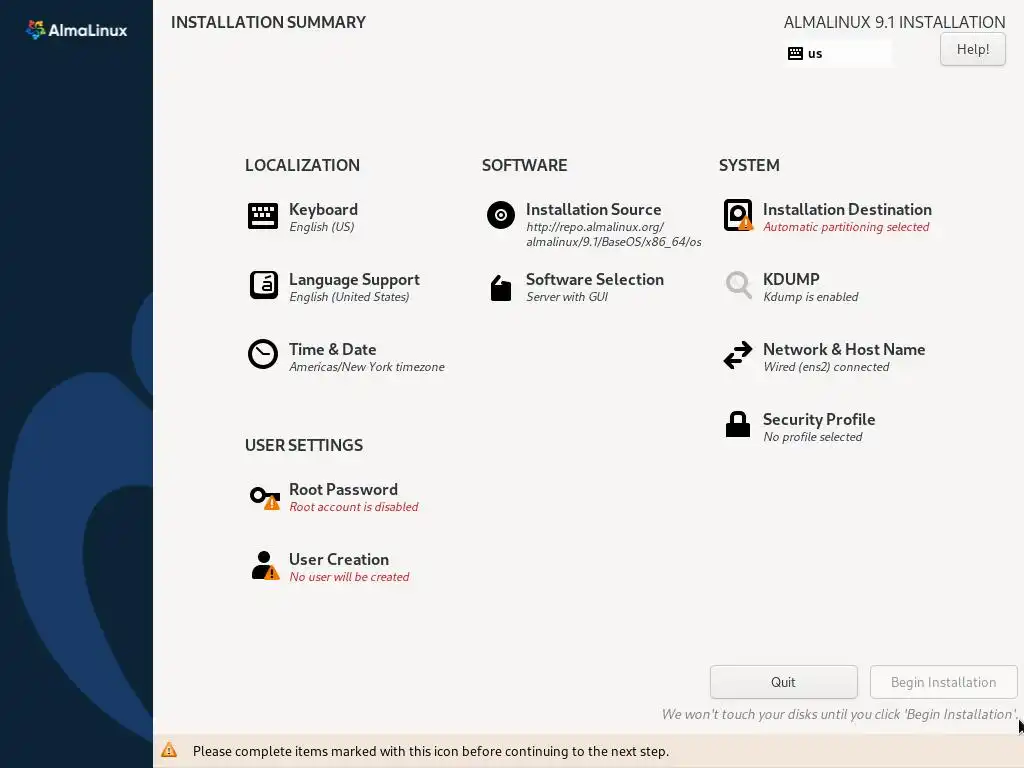
Task: Open Installation Source title
Action: (x=594, y=210)
